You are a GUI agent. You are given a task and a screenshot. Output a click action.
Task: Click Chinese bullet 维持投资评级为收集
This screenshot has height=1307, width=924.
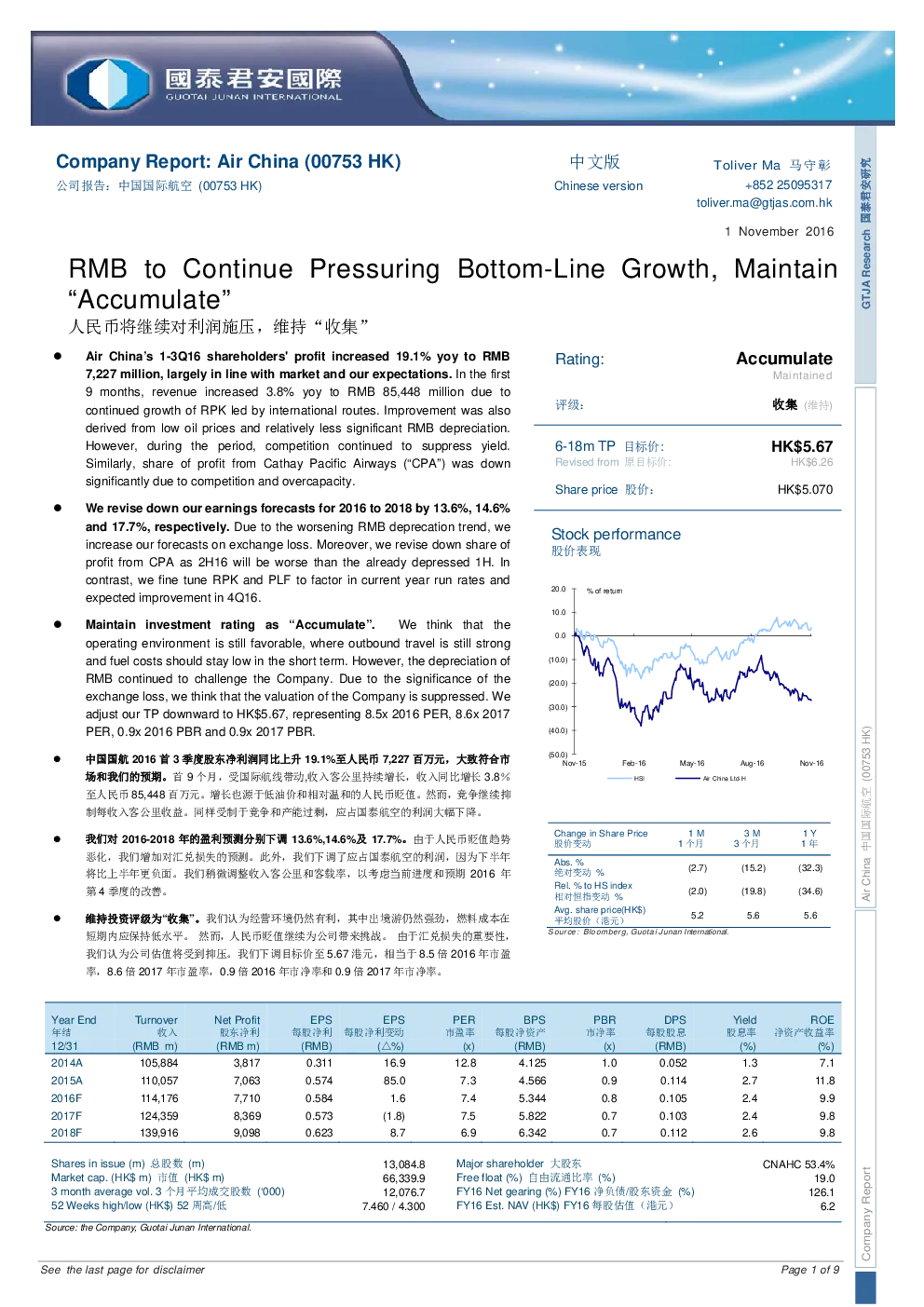pos(298,946)
